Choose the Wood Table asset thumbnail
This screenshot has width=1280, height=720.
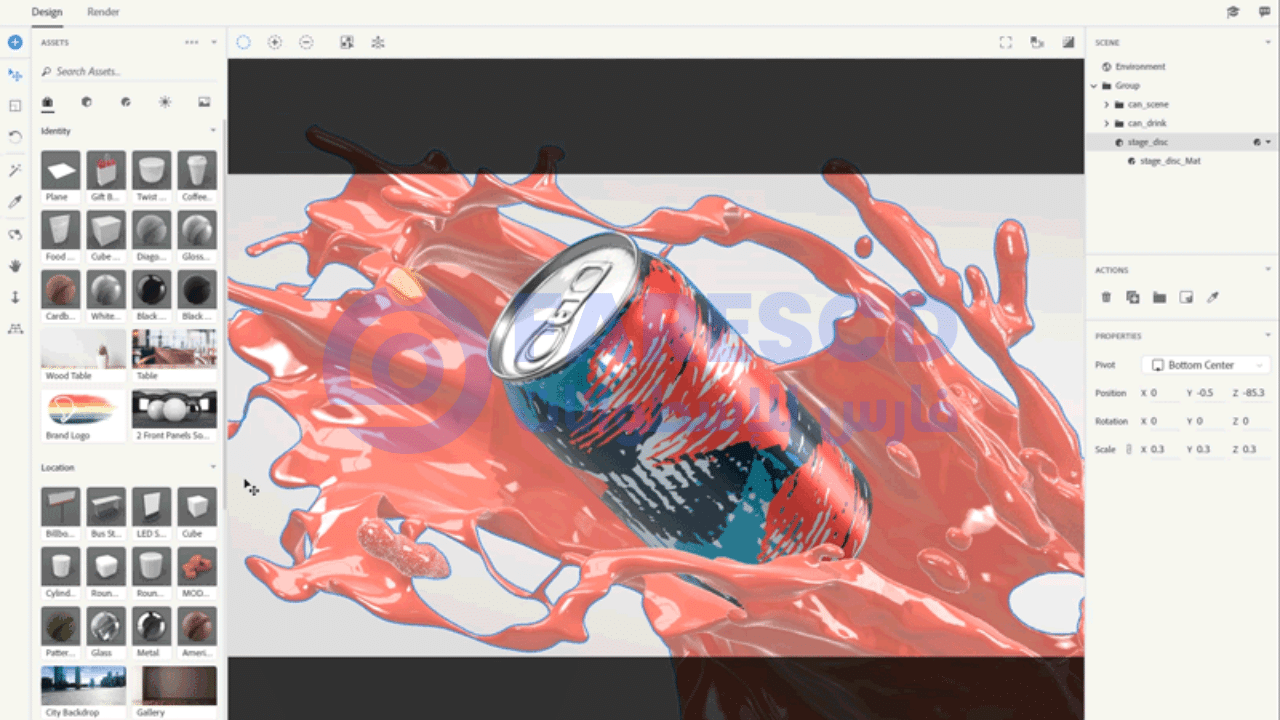point(83,350)
